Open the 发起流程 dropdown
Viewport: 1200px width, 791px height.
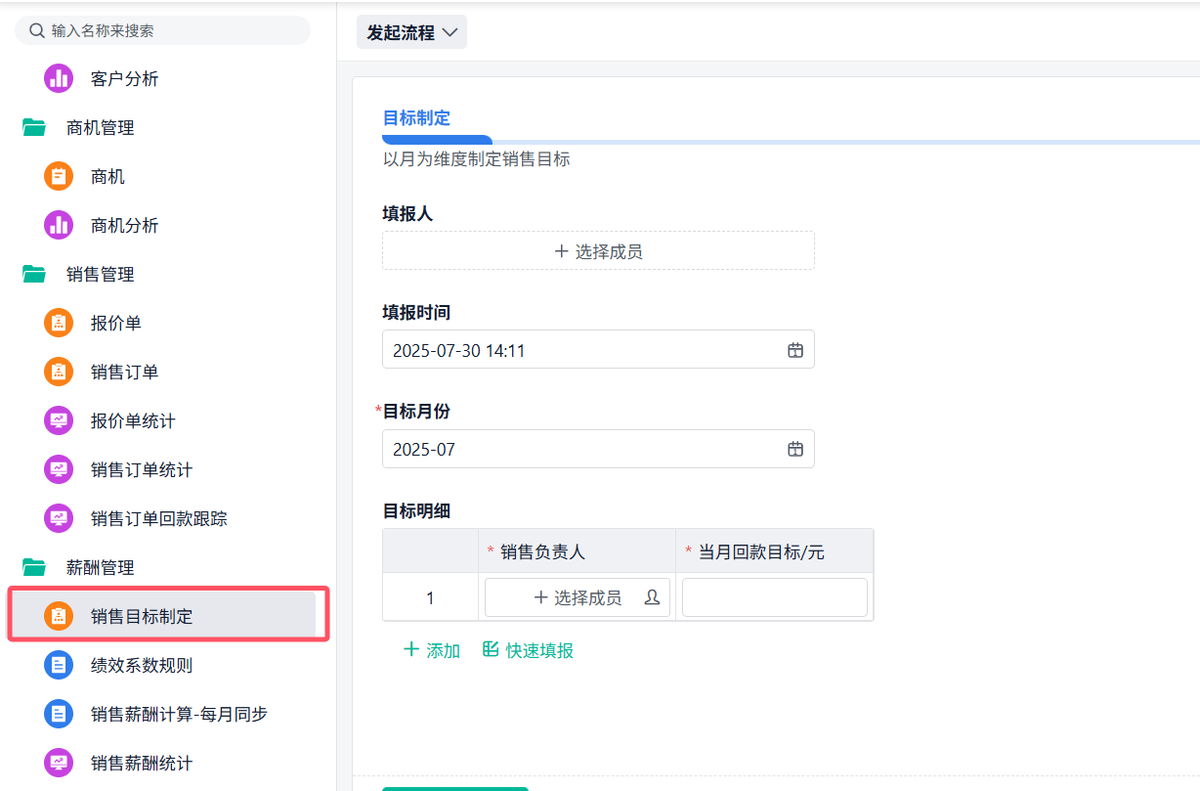(412, 32)
